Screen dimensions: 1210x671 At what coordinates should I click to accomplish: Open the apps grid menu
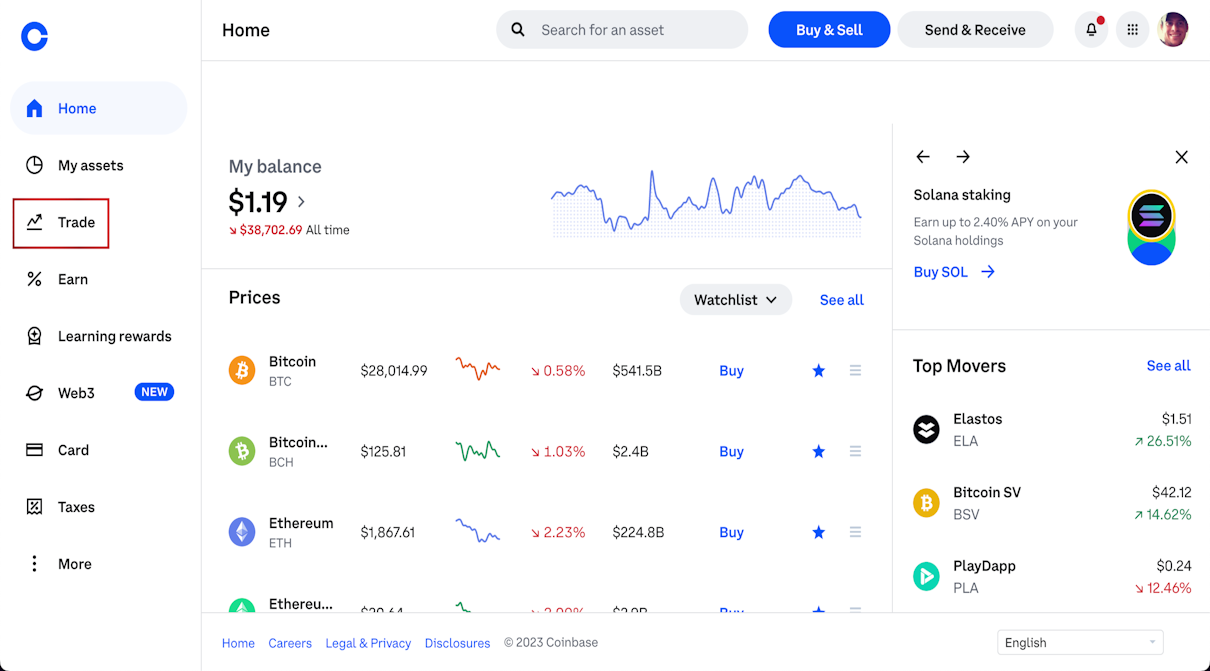(x=1132, y=30)
